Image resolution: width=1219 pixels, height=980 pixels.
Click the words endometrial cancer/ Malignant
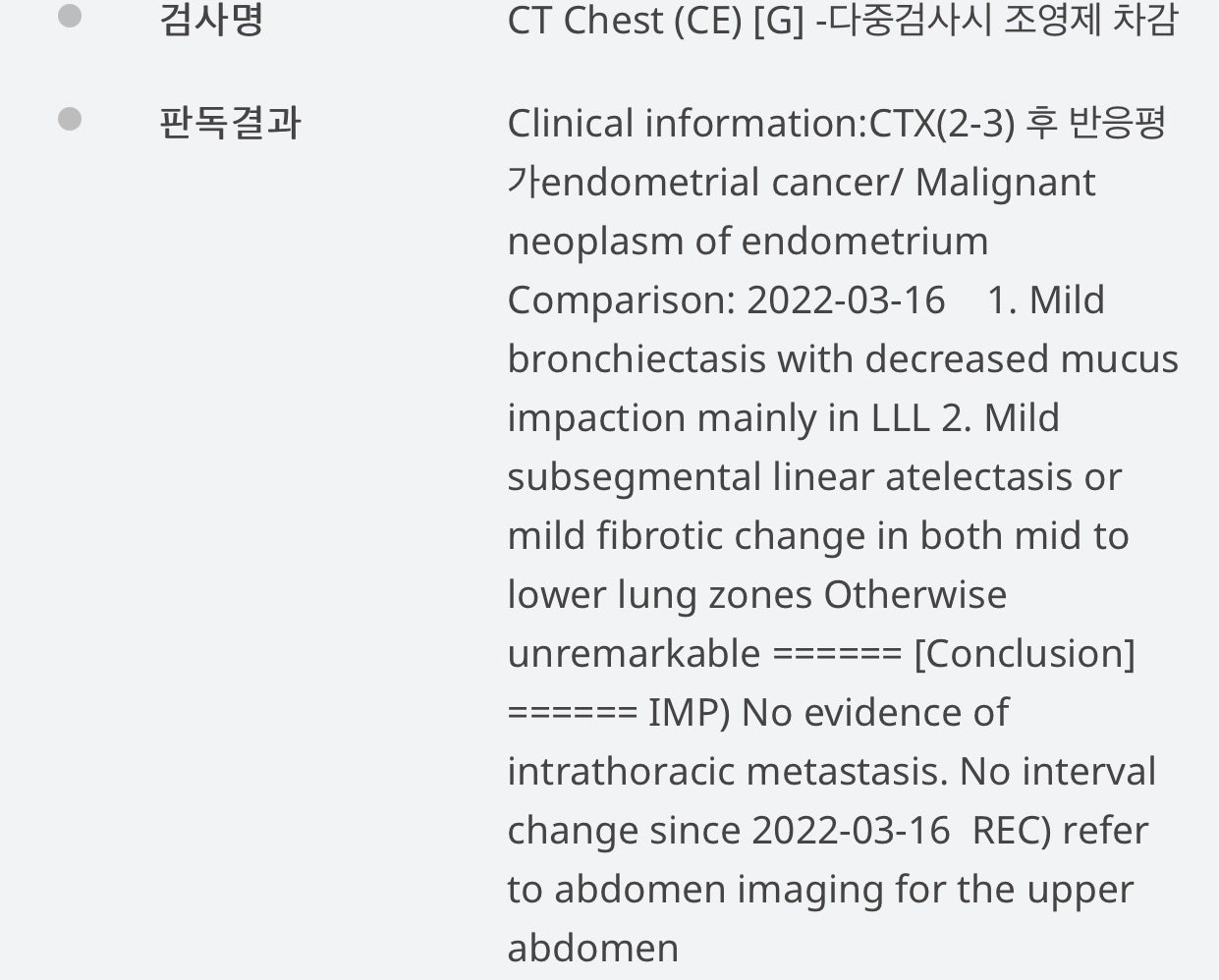(818, 183)
